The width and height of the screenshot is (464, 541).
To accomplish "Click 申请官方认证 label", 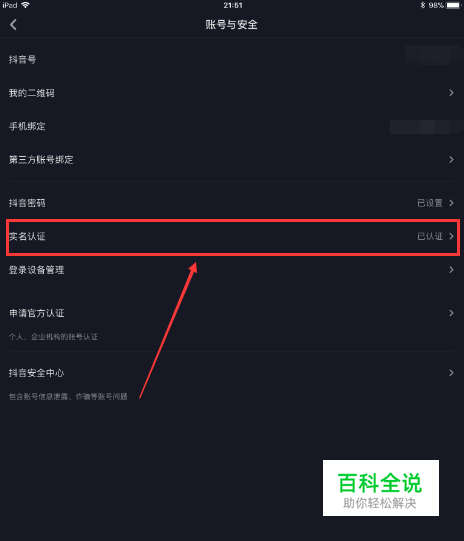I will click(x=37, y=313).
